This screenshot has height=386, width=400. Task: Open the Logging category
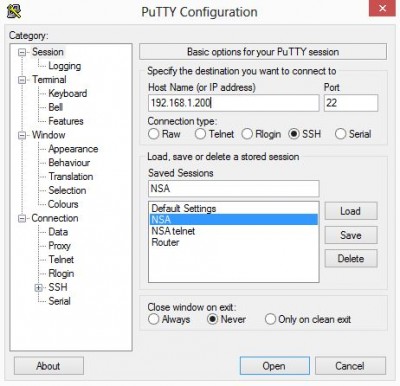tap(65, 66)
